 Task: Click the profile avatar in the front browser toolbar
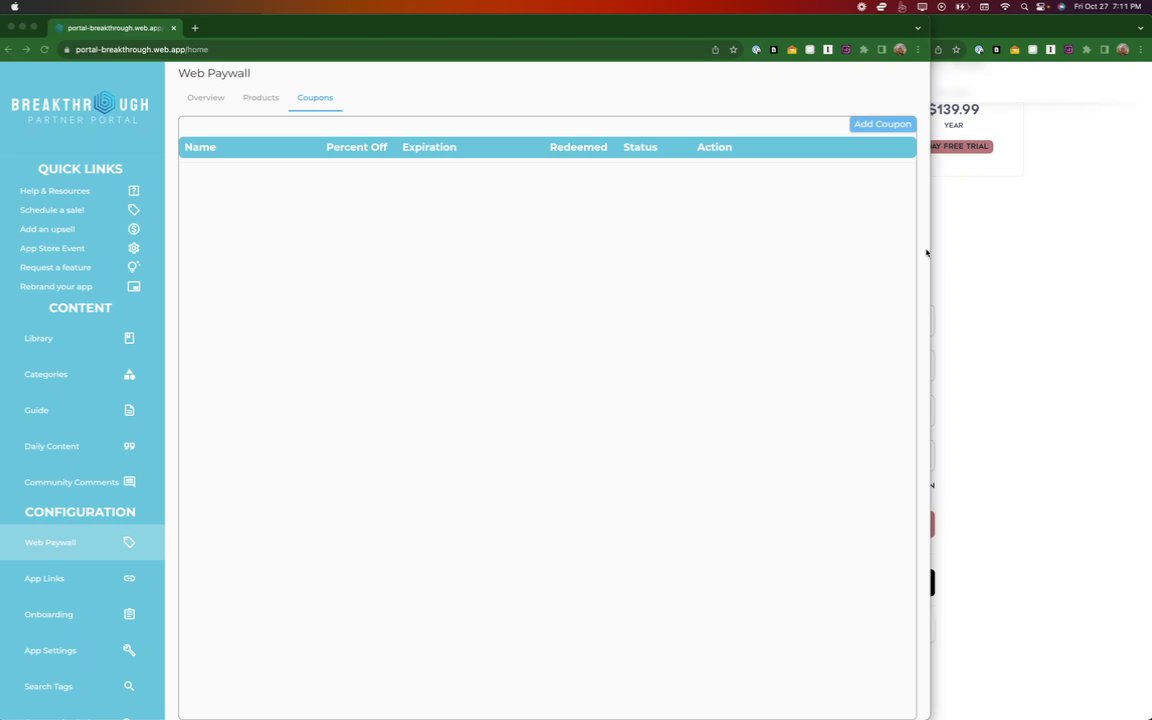point(900,50)
